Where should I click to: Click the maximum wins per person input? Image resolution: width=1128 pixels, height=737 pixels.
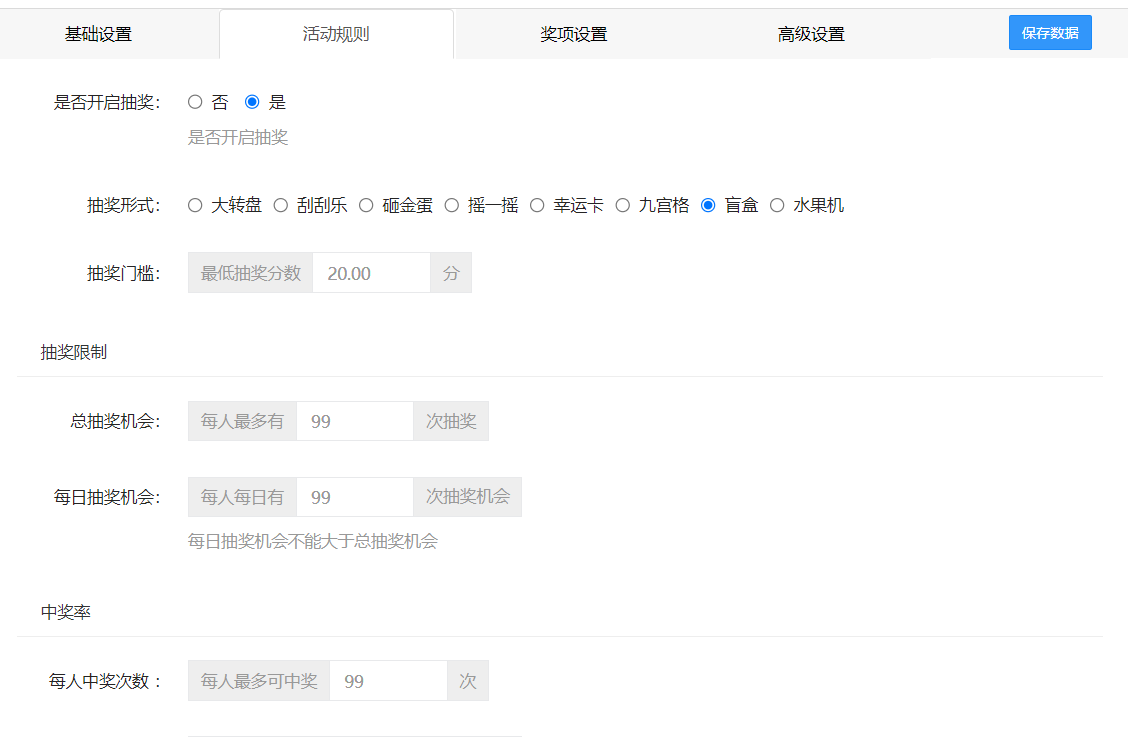[x=389, y=680]
